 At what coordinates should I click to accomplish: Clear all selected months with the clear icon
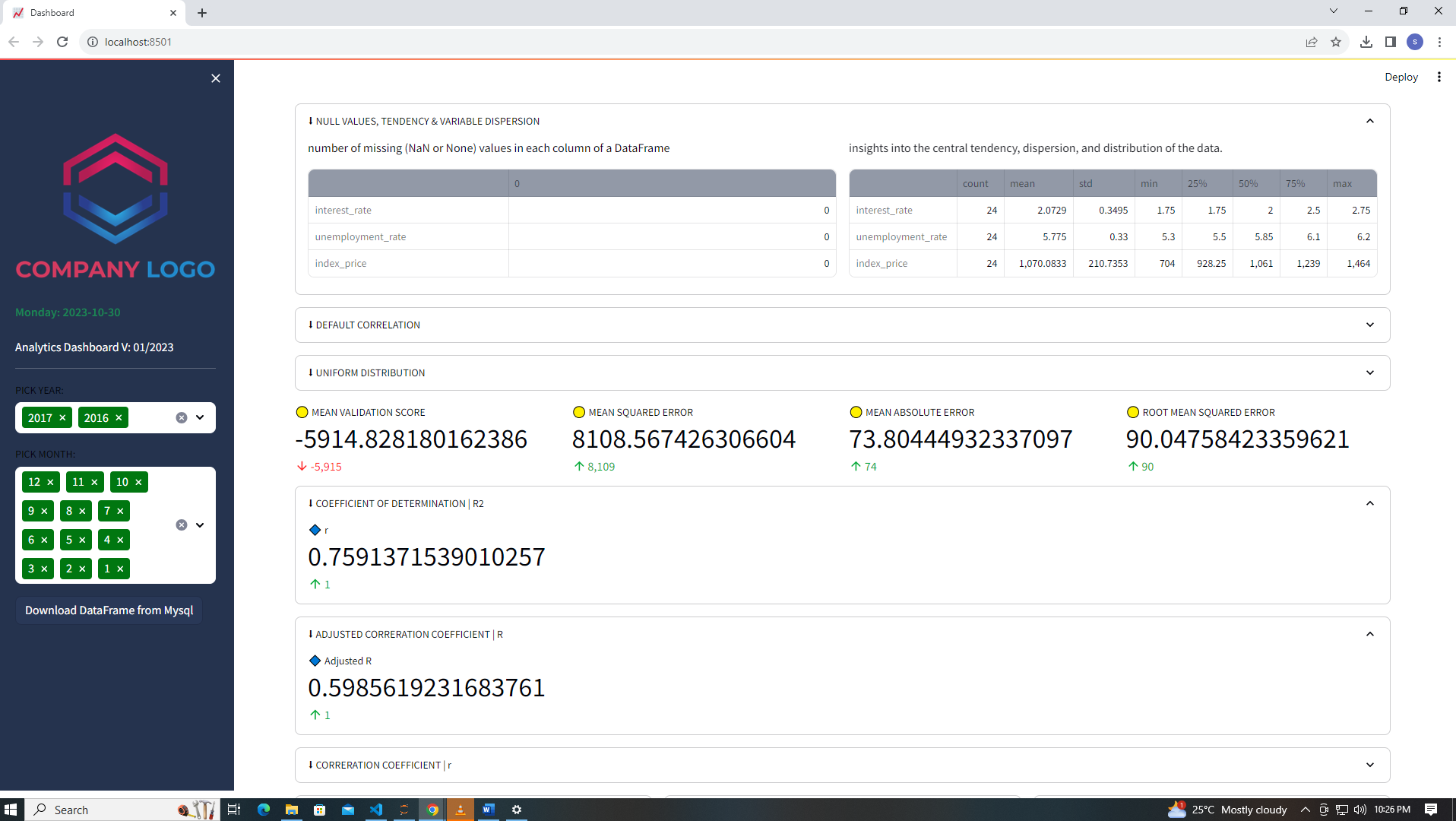181,525
